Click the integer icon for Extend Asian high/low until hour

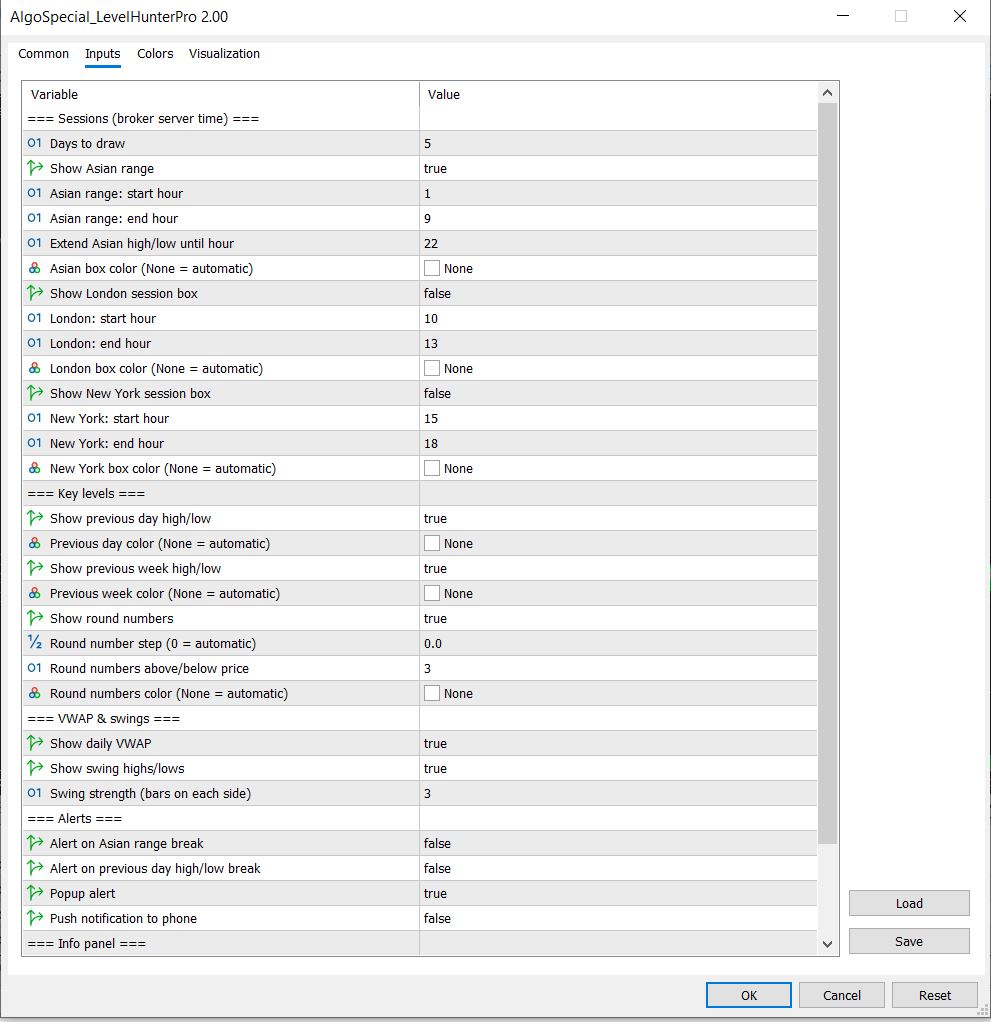(x=35, y=243)
